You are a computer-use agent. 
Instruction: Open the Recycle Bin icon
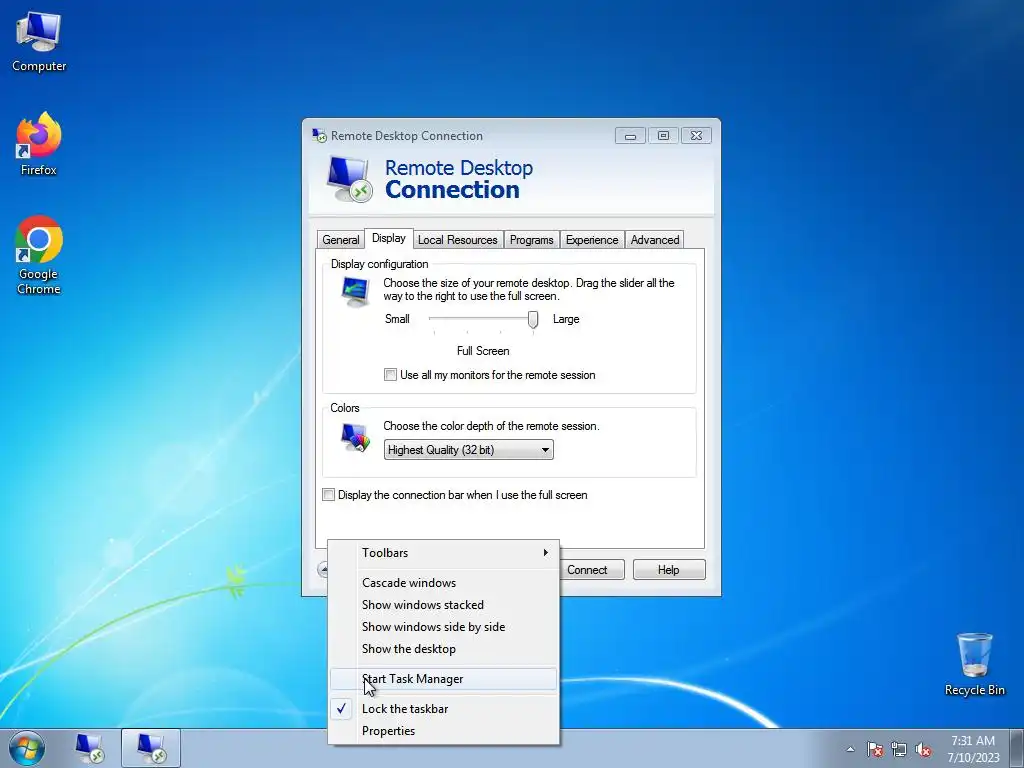point(974,664)
